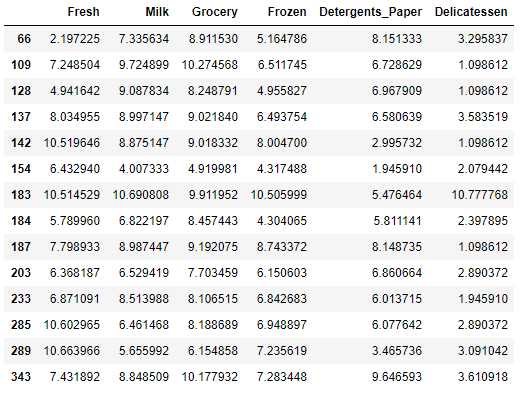Image resolution: width=521 pixels, height=396 pixels.
Task: Click Frozen value 7.283448
Action: [x=282, y=377]
